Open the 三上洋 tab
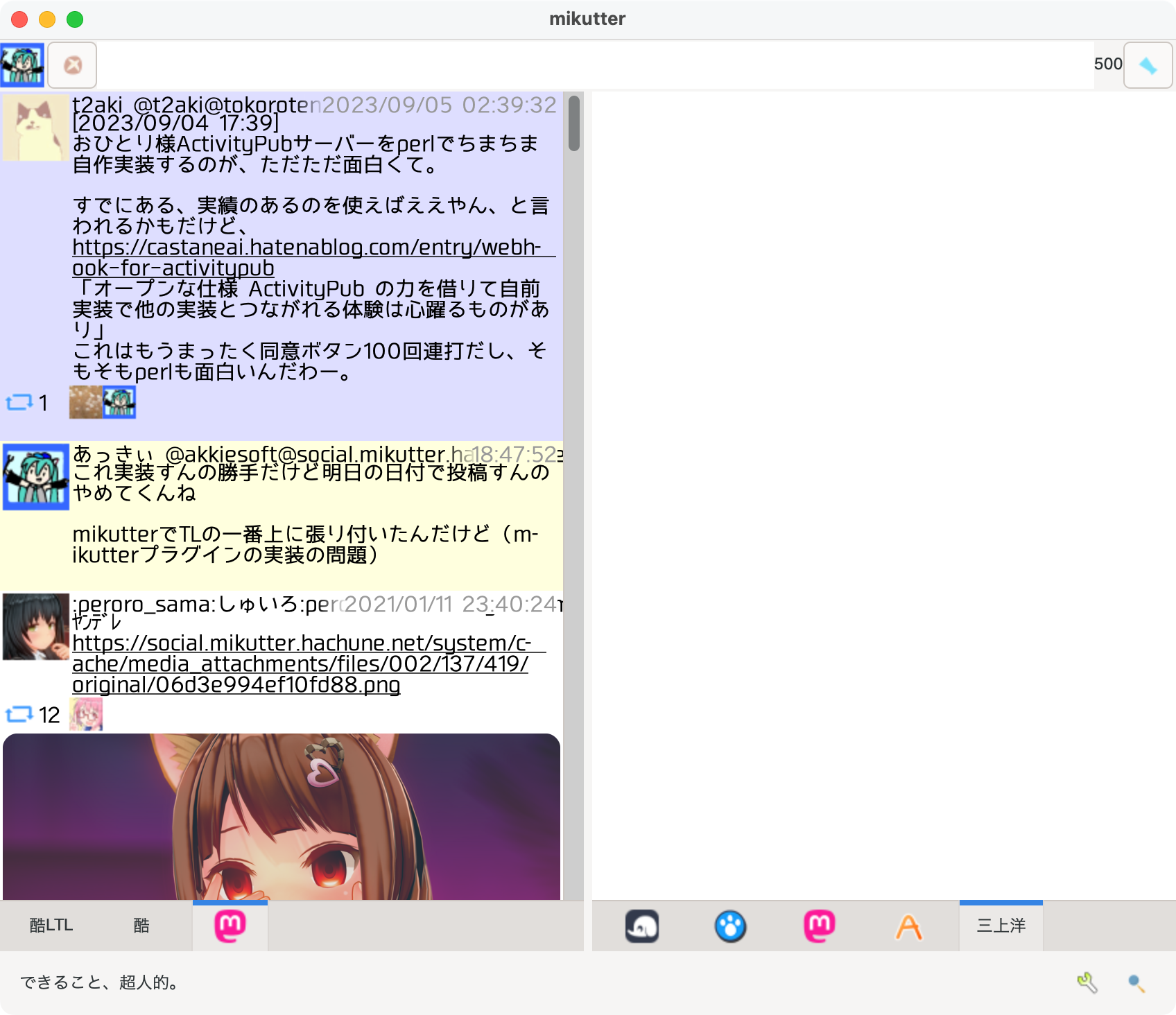This screenshot has width=1176, height=1015. click(x=1001, y=926)
